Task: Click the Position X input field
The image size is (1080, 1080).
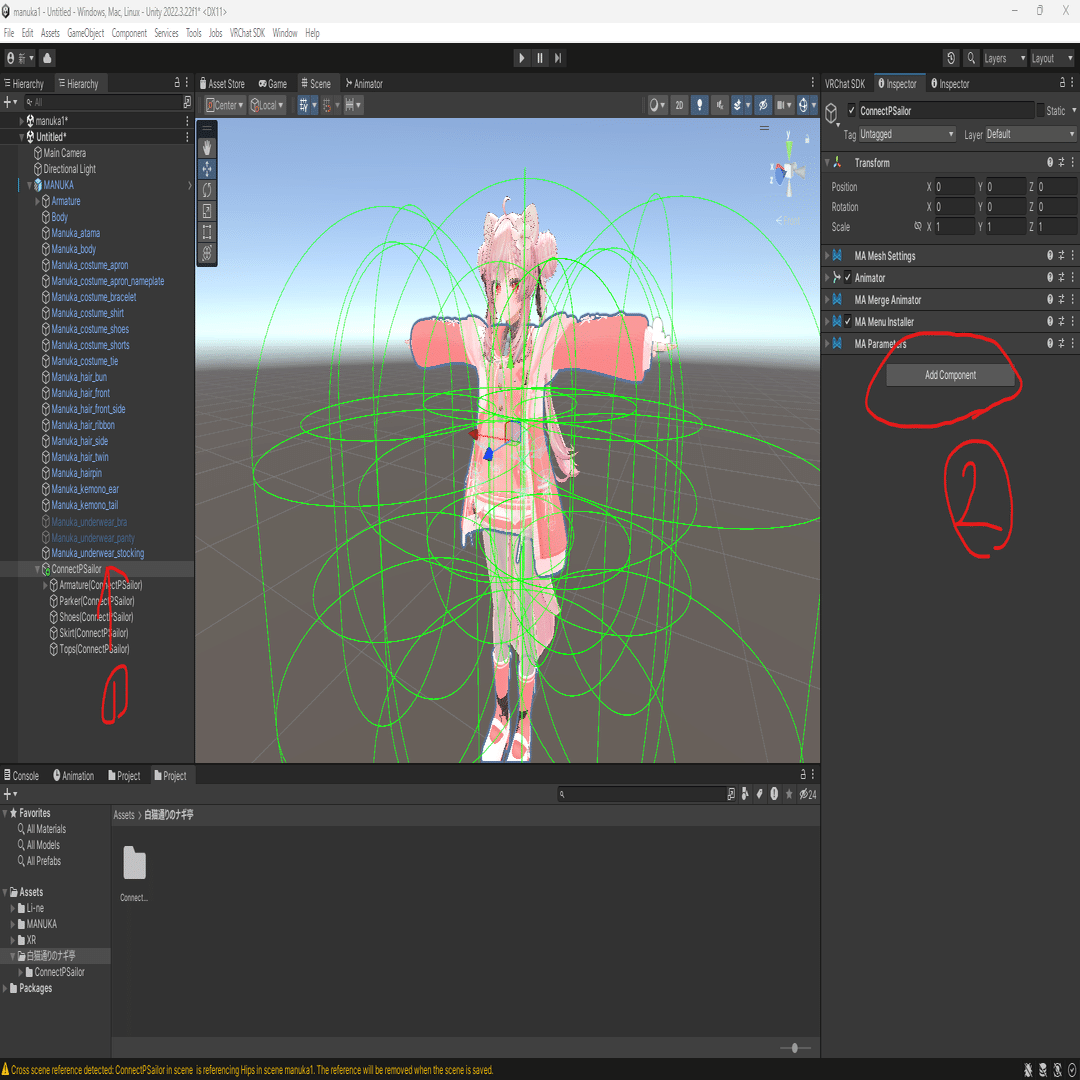Action: click(x=955, y=187)
